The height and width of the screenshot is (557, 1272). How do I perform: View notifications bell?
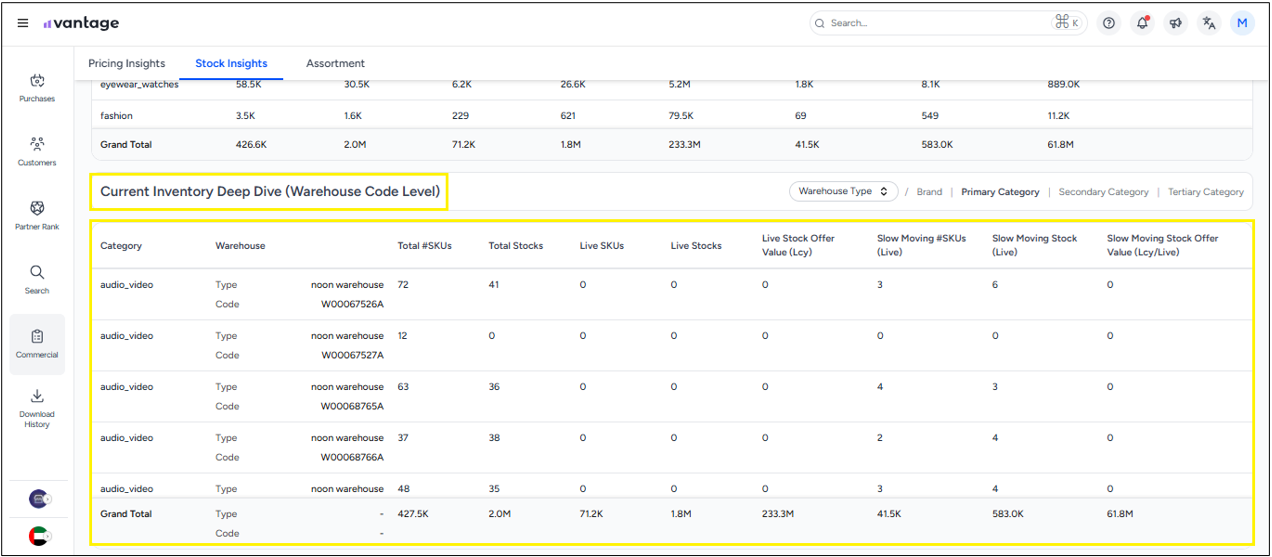1142,23
